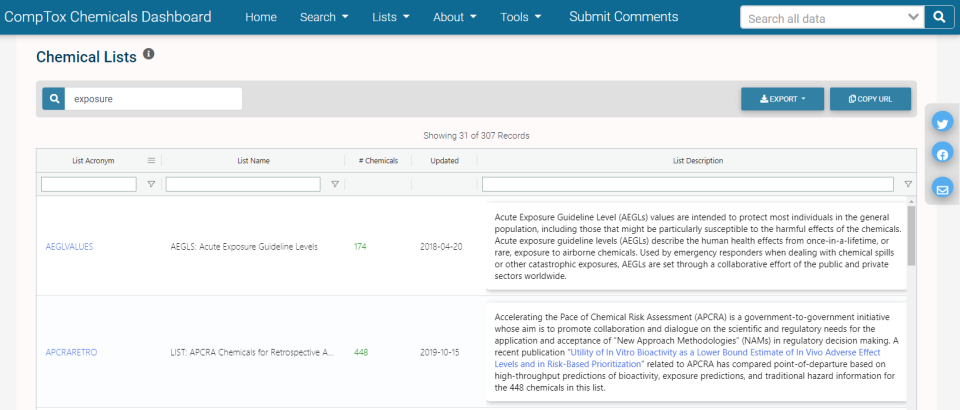960x410 pixels.
Task: Expand the Search all data dropdown chevron
Action: pos(914,17)
